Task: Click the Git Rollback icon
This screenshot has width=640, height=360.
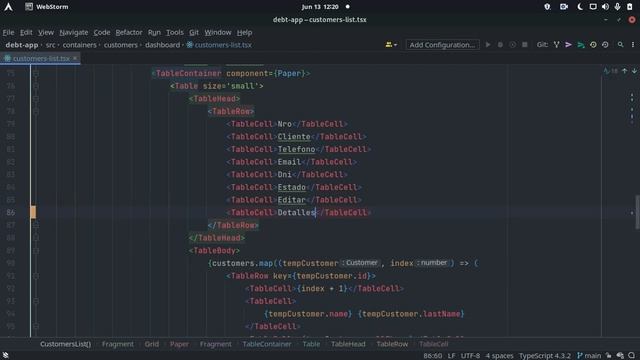Action: click(x=605, y=44)
